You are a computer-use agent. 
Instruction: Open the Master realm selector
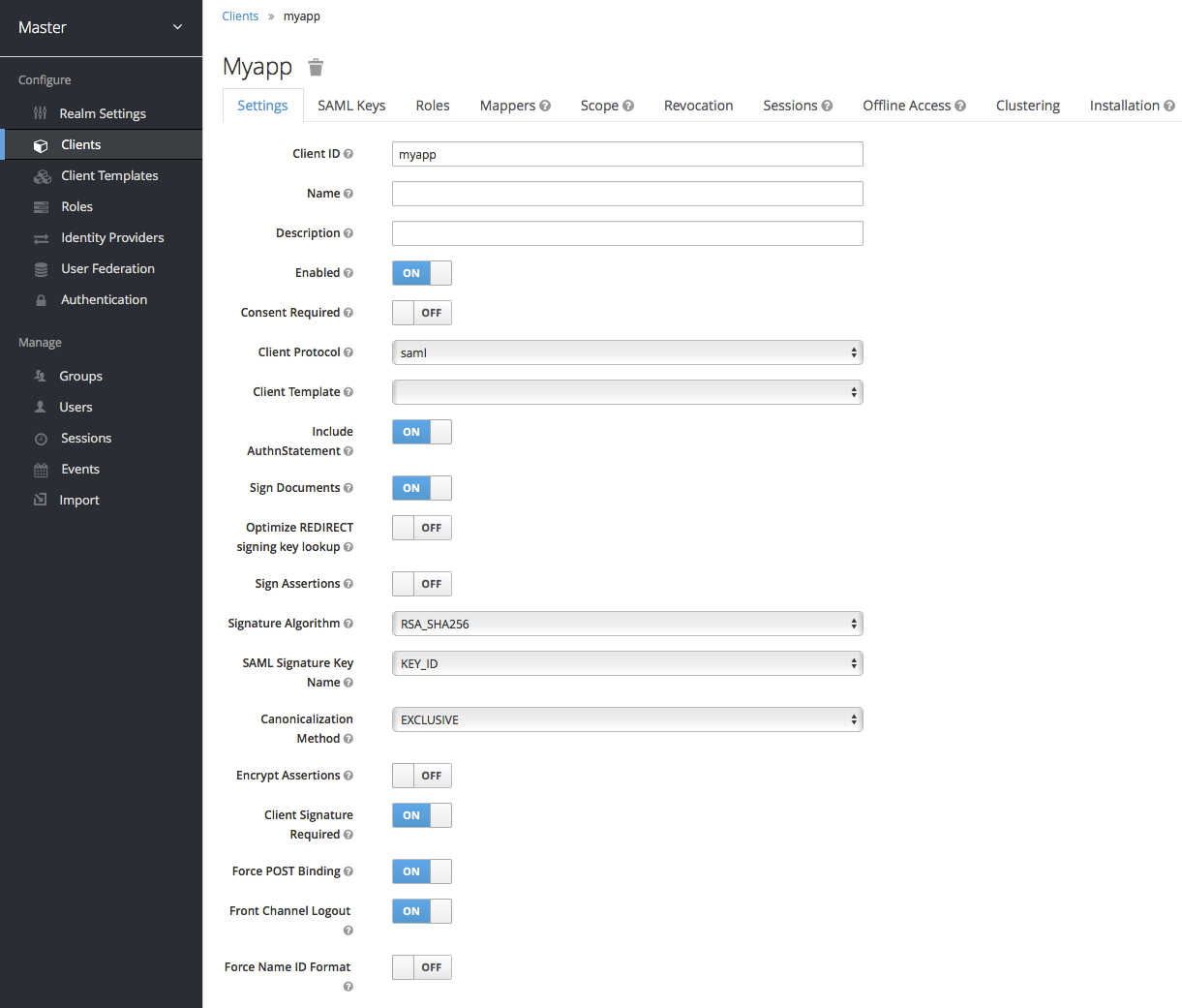coord(101,27)
